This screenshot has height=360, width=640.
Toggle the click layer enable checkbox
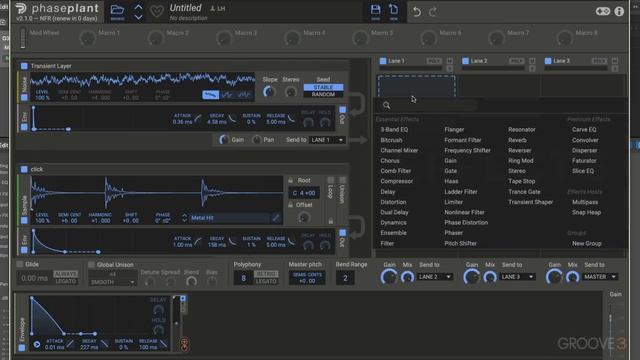24,169
